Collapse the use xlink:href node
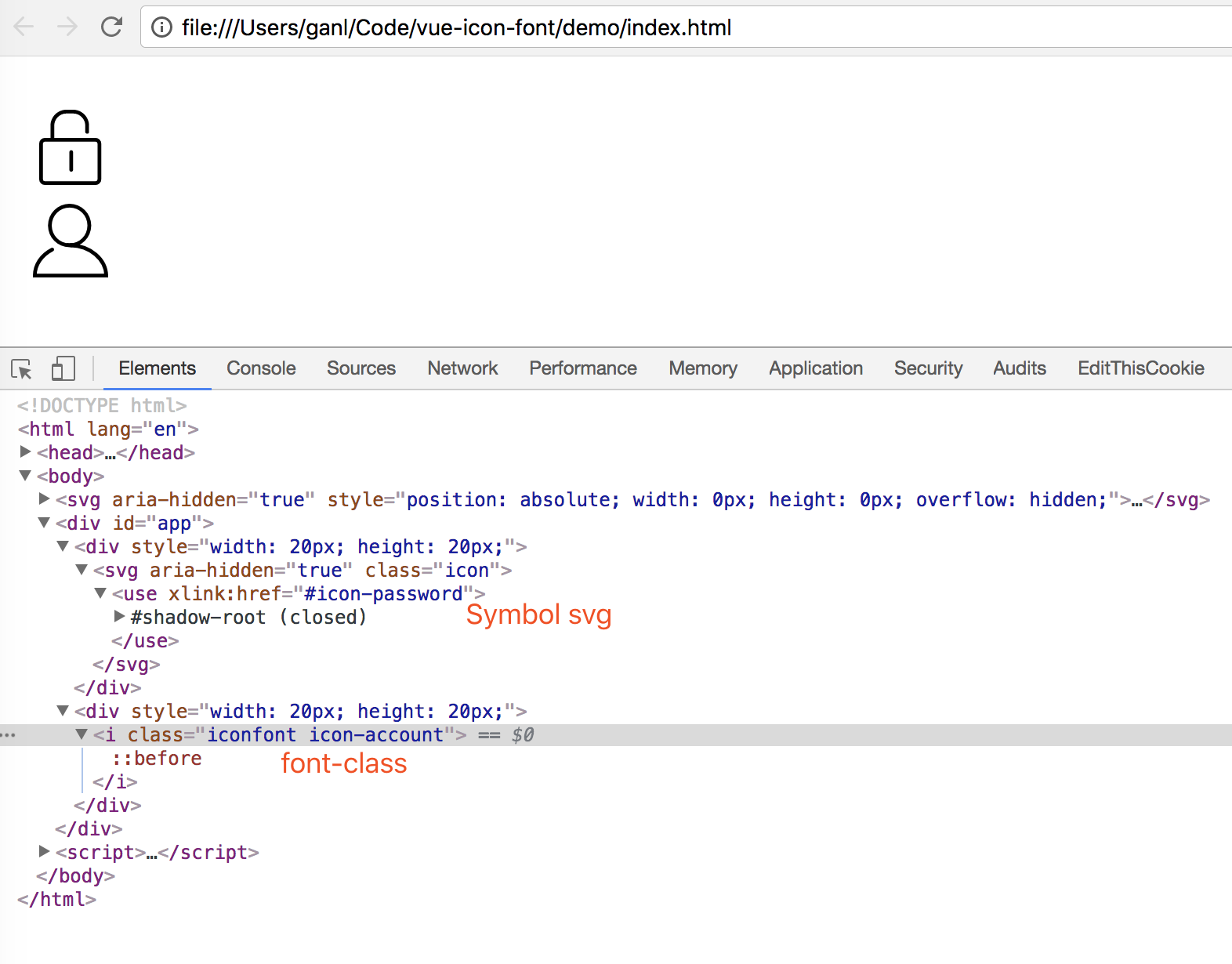This screenshot has width=1232, height=964. pyautogui.click(x=101, y=593)
